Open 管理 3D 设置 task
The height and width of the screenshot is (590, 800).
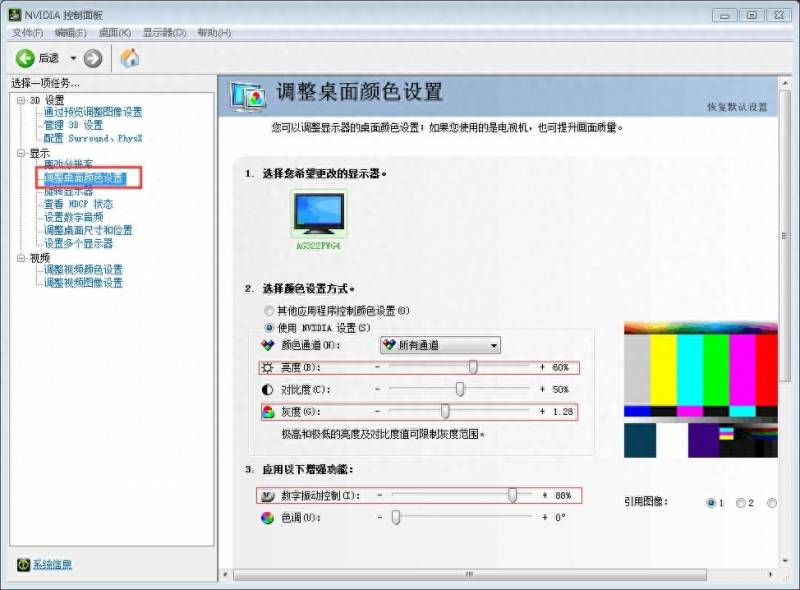click(x=73, y=125)
